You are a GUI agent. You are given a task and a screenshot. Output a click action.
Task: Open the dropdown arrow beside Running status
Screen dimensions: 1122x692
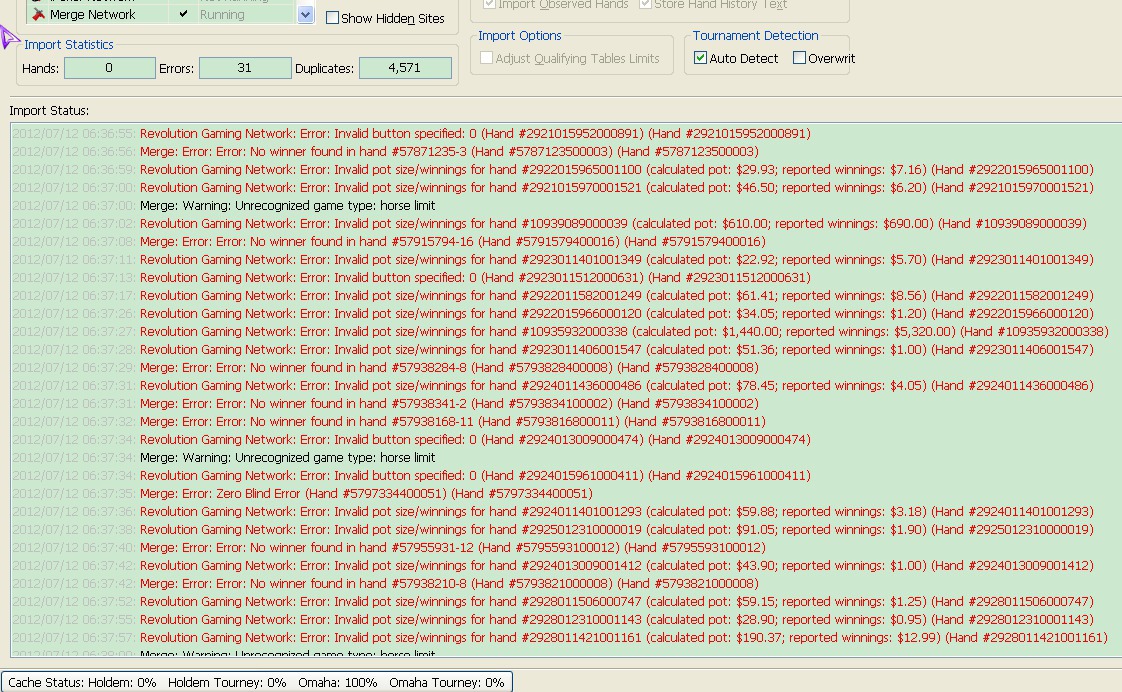[306, 14]
